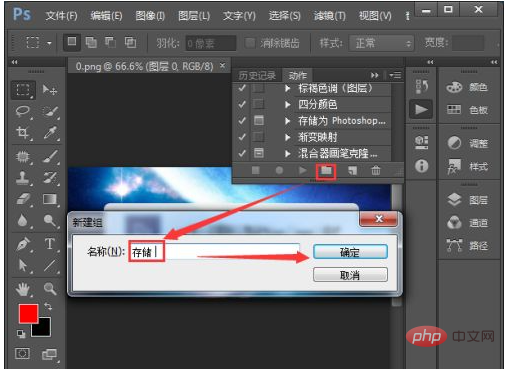Open the 图层(L) menu

pyautogui.click(x=194, y=16)
